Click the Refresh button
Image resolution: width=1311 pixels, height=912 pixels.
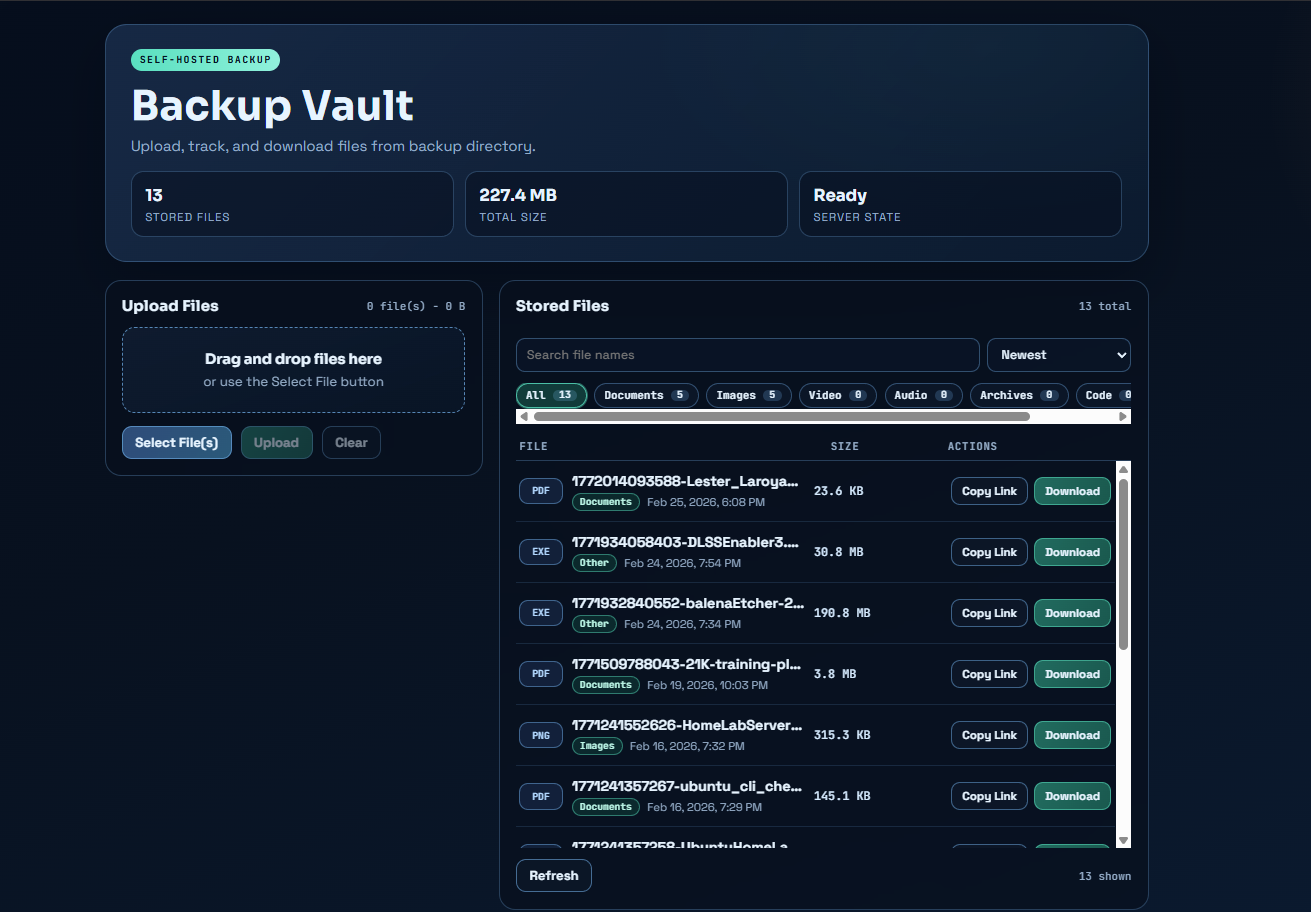[x=553, y=875]
